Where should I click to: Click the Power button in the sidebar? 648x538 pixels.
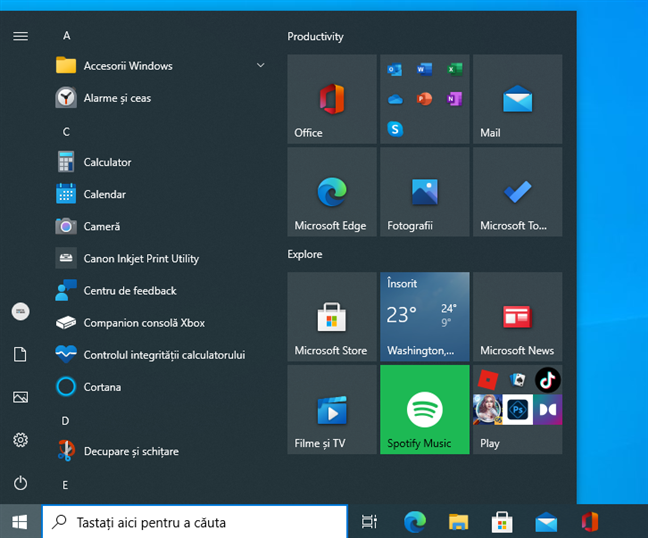[x=20, y=483]
